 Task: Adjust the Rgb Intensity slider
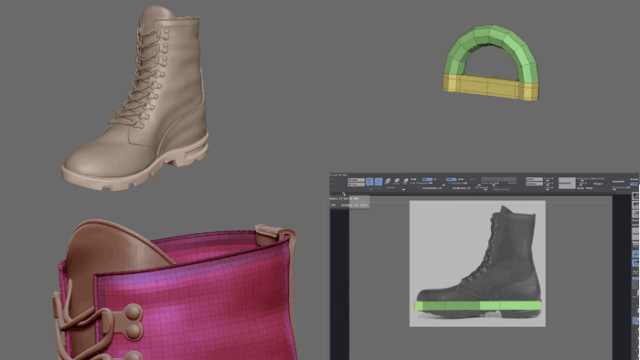coord(422,183)
